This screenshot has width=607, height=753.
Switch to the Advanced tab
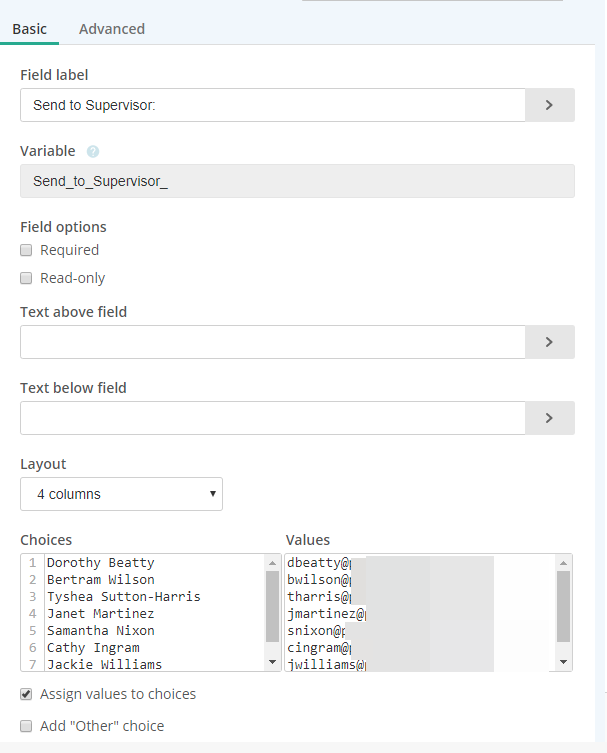click(112, 29)
